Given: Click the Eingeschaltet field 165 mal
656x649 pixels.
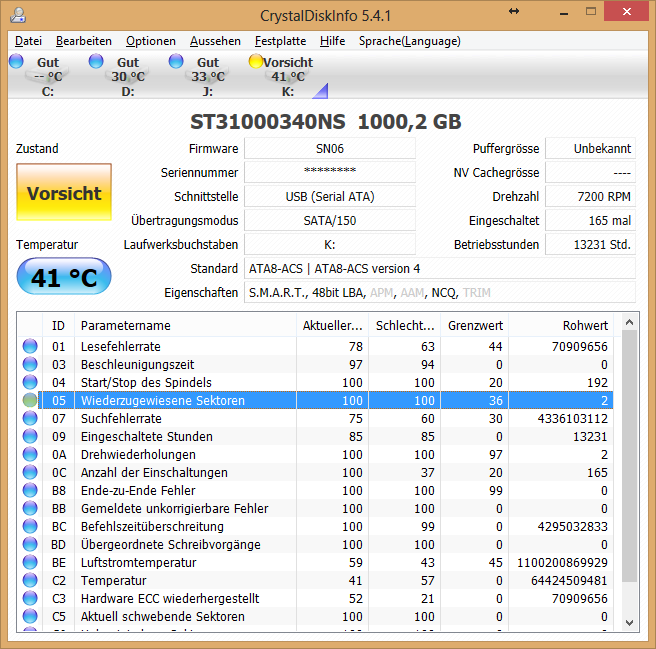Looking at the screenshot, I should 590,221.
